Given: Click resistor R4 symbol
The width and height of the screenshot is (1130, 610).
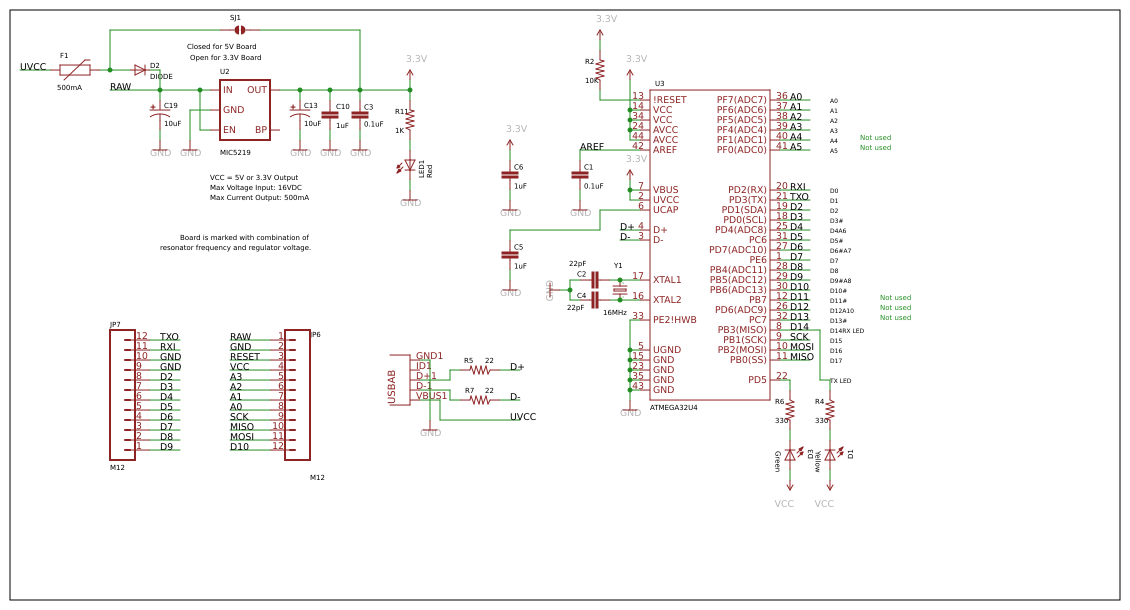Looking at the screenshot, I should [830, 410].
